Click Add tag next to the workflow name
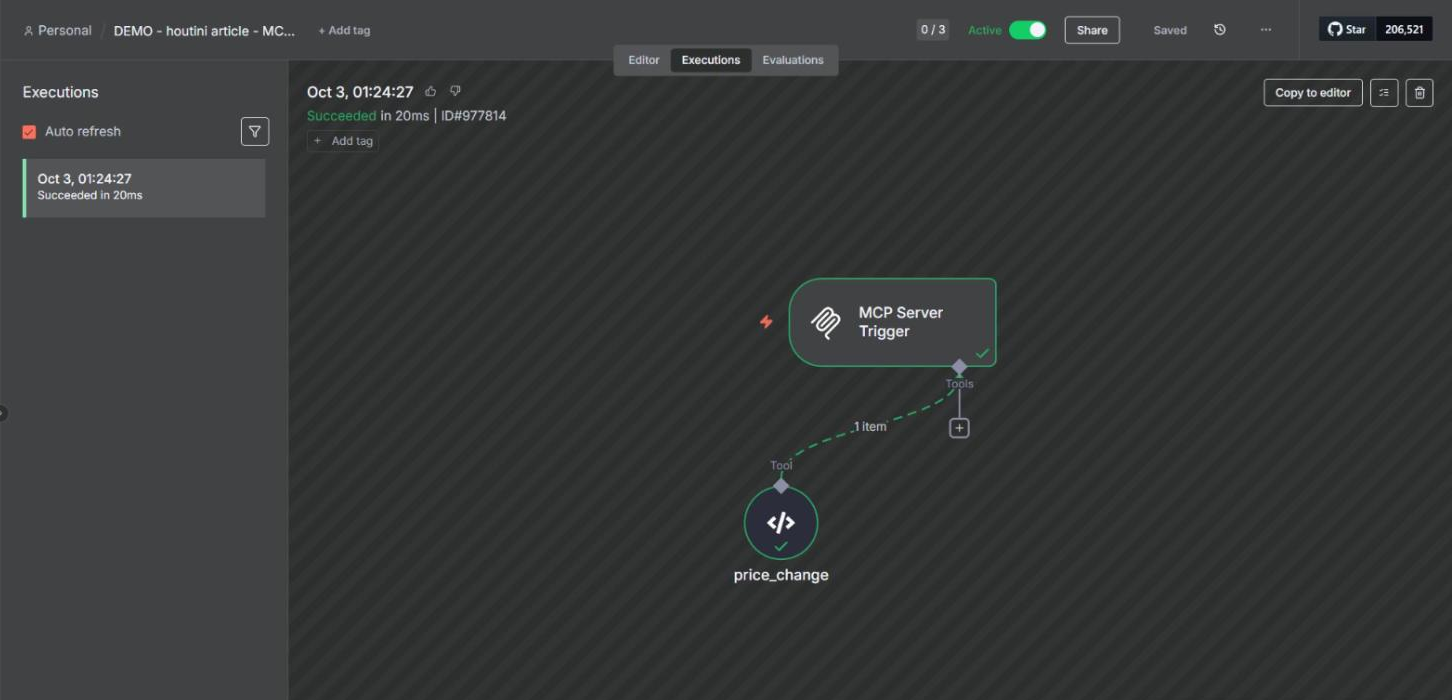The height and width of the screenshot is (700, 1452). pyautogui.click(x=344, y=30)
